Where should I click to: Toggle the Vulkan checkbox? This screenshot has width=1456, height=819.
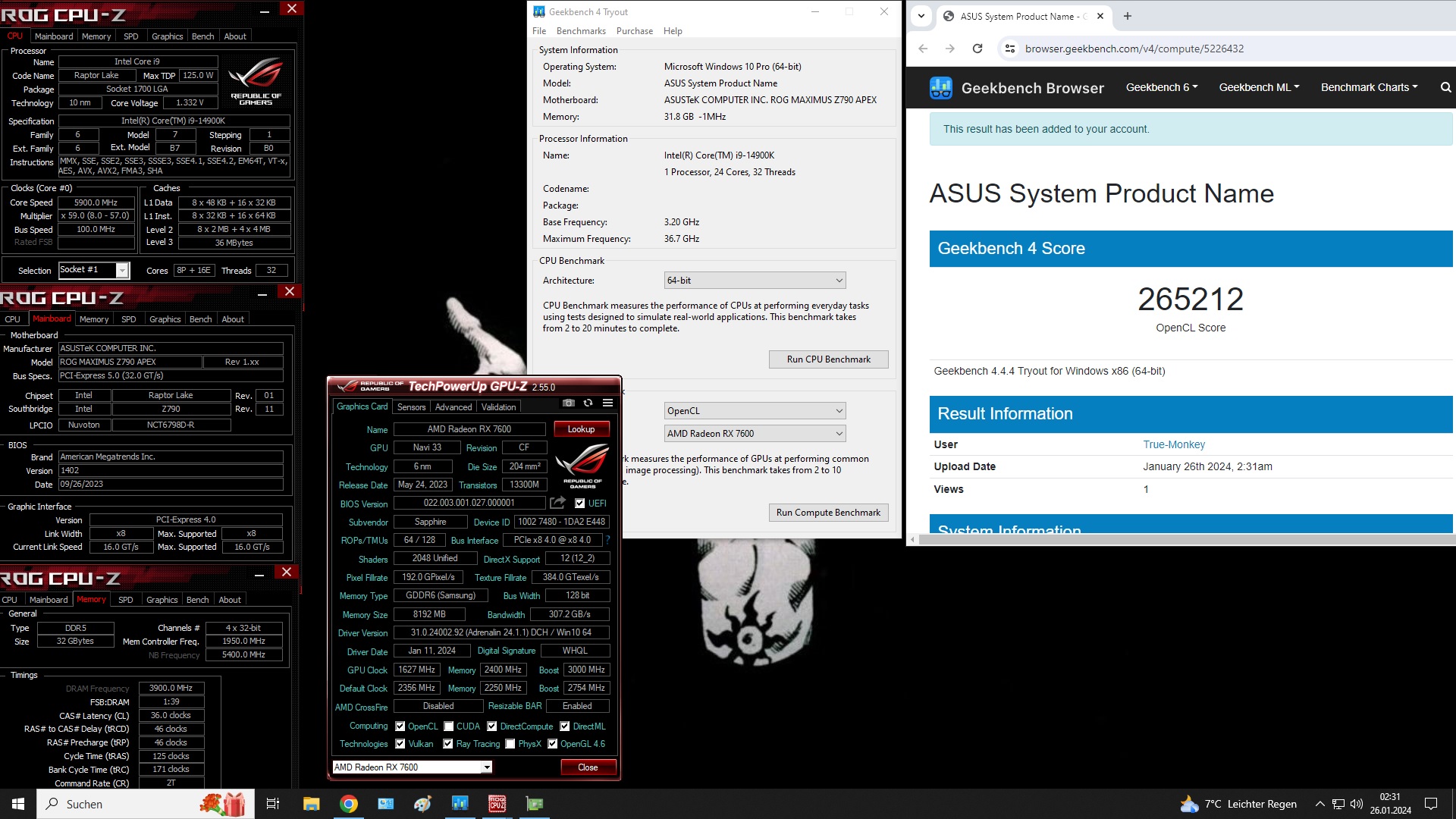(x=400, y=743)
